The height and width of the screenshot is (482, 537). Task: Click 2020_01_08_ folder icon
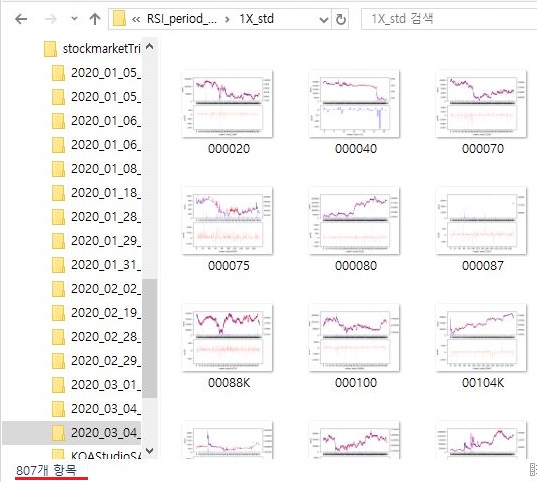point(59,169)
